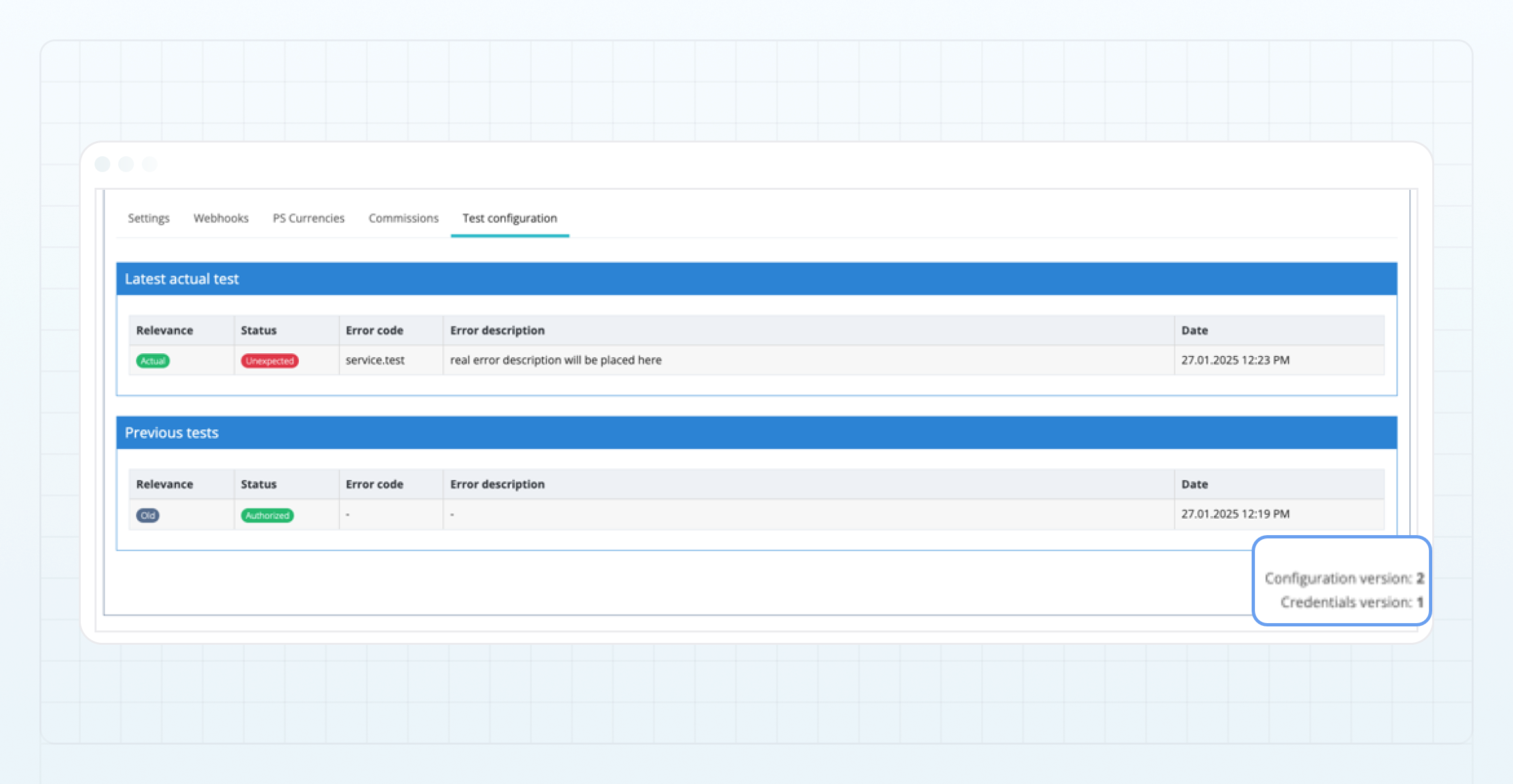The image size is (1513, 784).
Task: Select the date 27.01.2025 12:23 PM
Action: pyautogui.click(x=1235, y=360)
